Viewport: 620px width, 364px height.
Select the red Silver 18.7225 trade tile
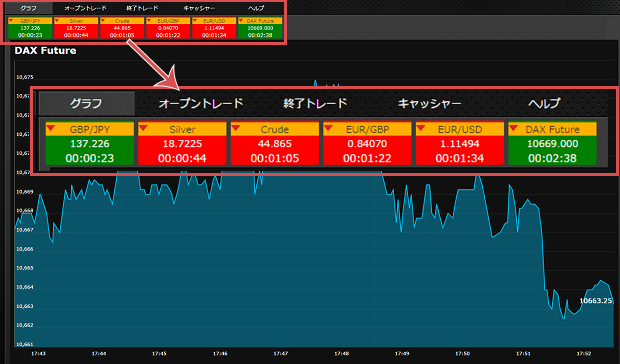click(x=182, y=143)
